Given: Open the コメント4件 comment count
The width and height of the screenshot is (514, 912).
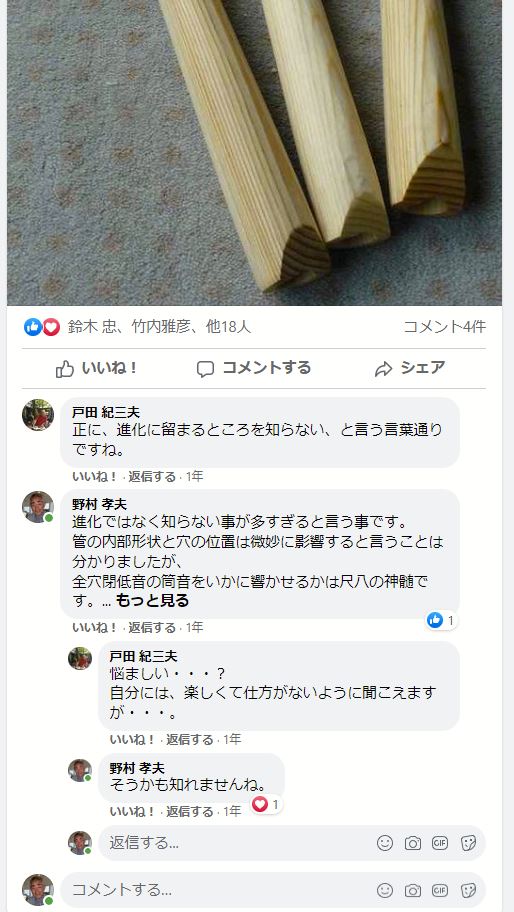Looking at the screenshot, I should [x=445, y=327].
